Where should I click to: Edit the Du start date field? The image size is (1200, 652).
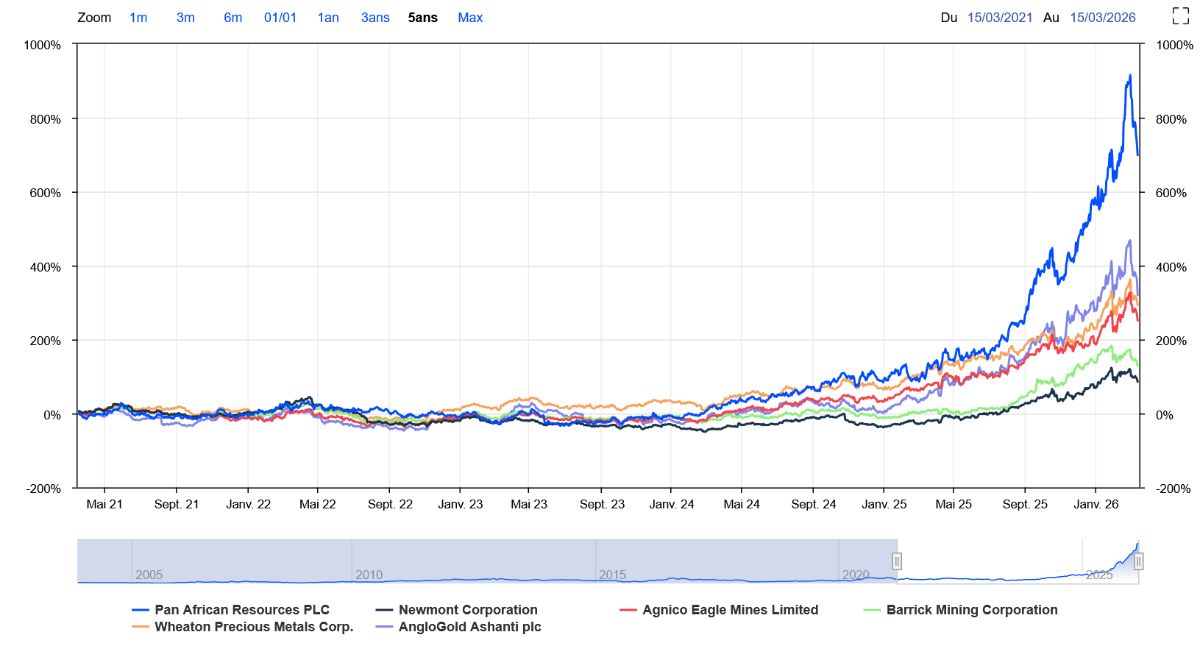coord(1001,17)
